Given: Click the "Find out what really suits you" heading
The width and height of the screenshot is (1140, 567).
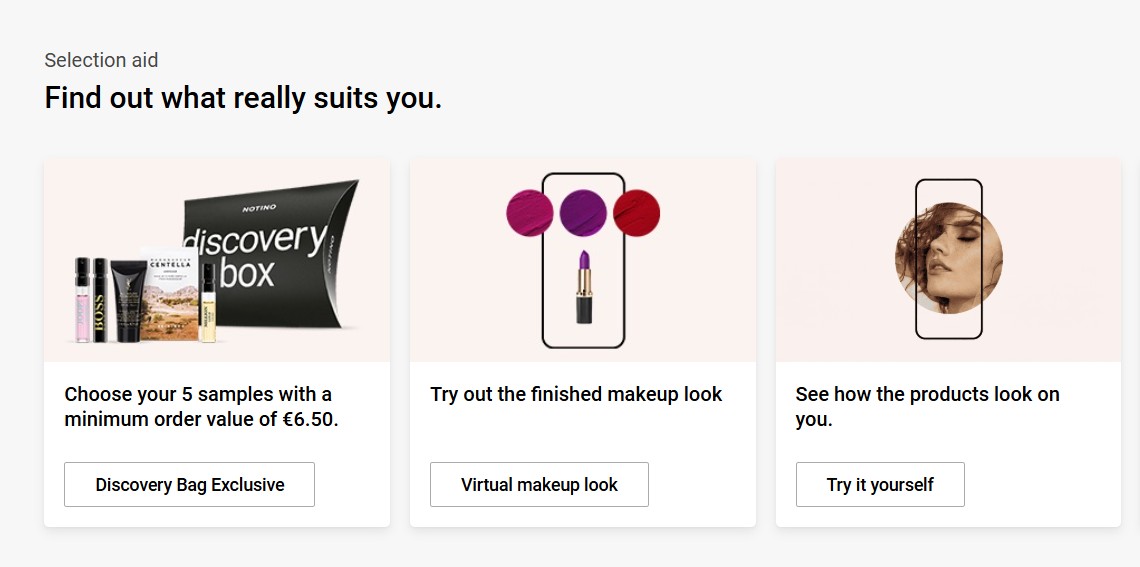Looking at the screenshot, I should (243, 98).
